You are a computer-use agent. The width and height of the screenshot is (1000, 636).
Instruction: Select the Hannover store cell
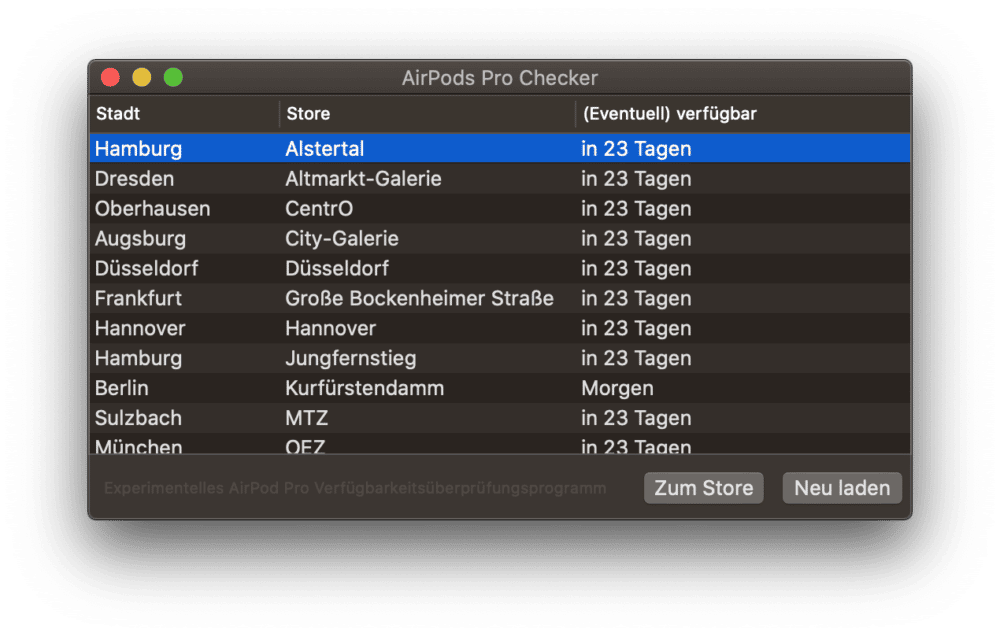point(330,329)
